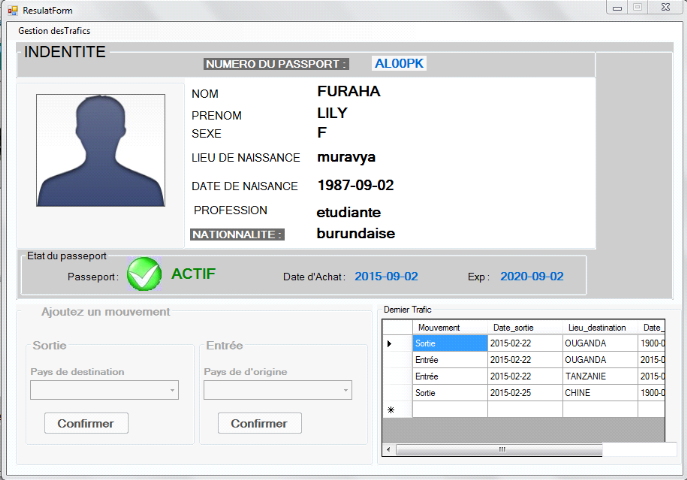Click the 2015-02-25 date cell
Viewport: 687px width, 480px height.
[x=524, y=393]
